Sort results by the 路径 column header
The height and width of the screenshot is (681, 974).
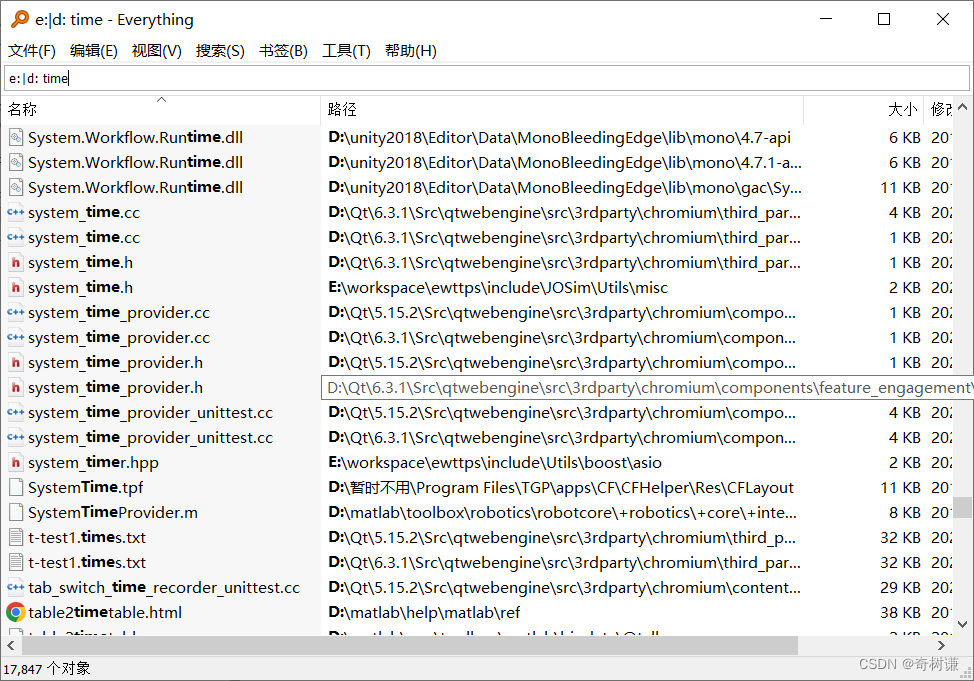(x=562, y=109)
